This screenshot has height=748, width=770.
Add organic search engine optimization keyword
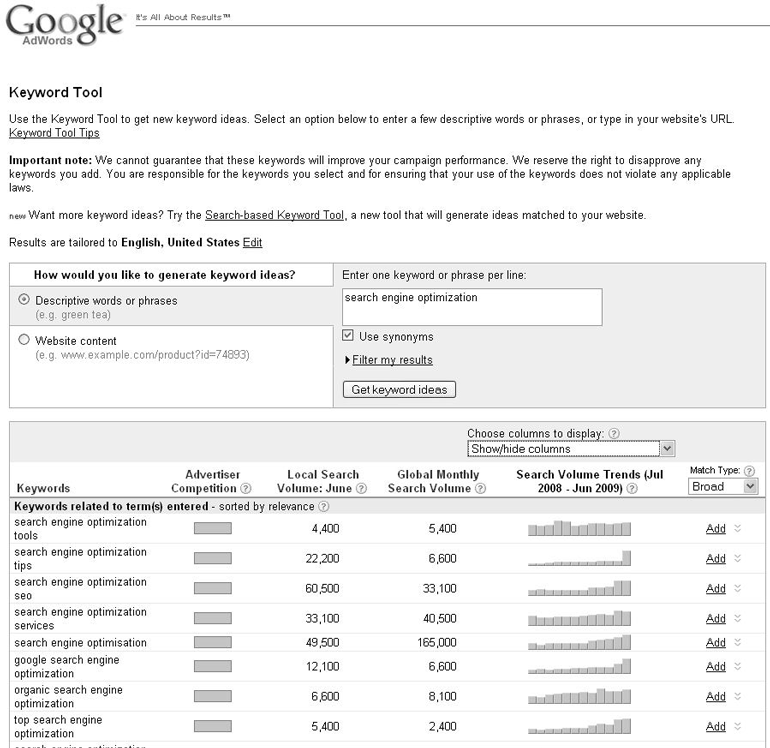tap(715, 696)
